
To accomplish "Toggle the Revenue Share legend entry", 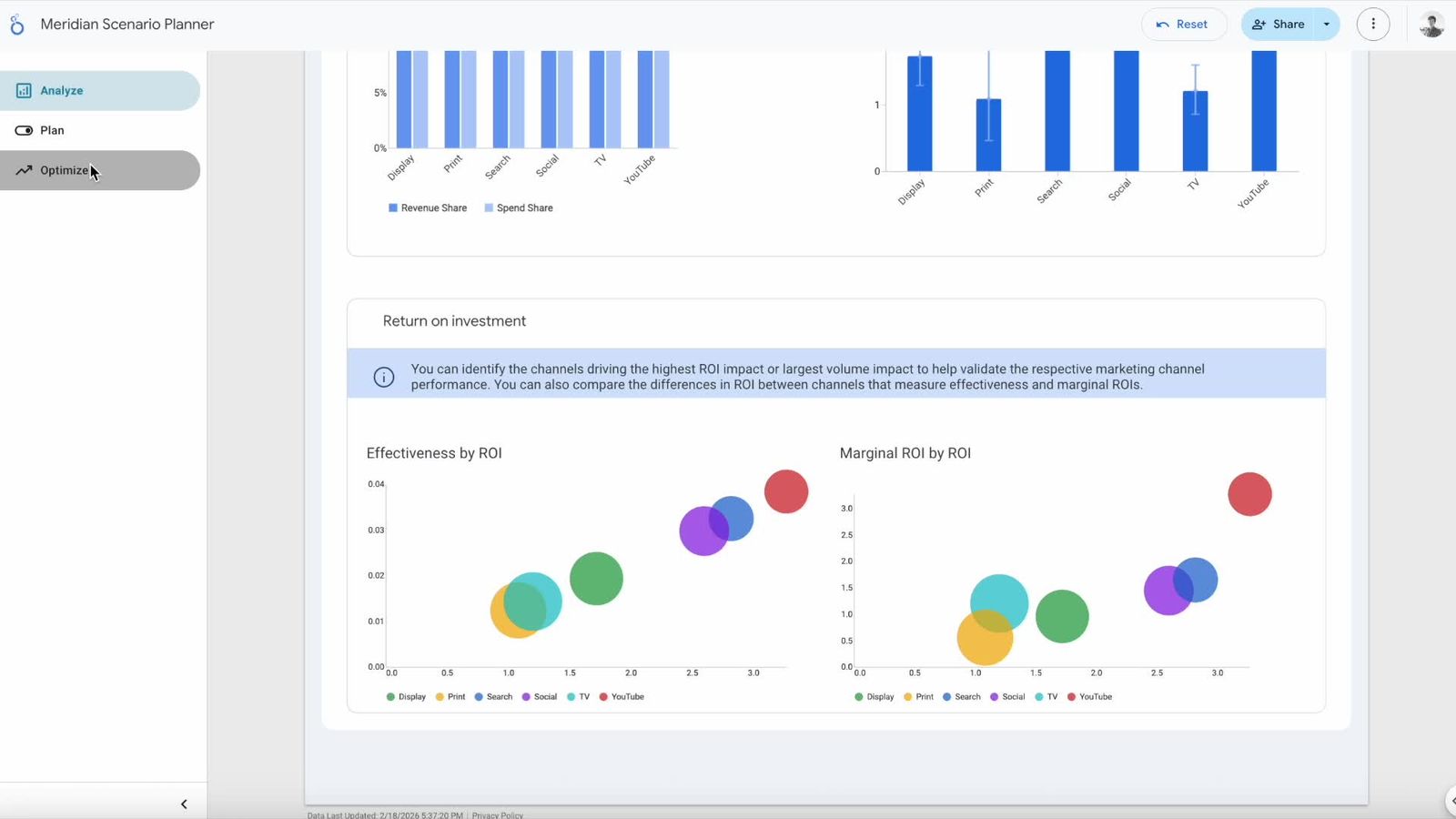I will 427,207.
